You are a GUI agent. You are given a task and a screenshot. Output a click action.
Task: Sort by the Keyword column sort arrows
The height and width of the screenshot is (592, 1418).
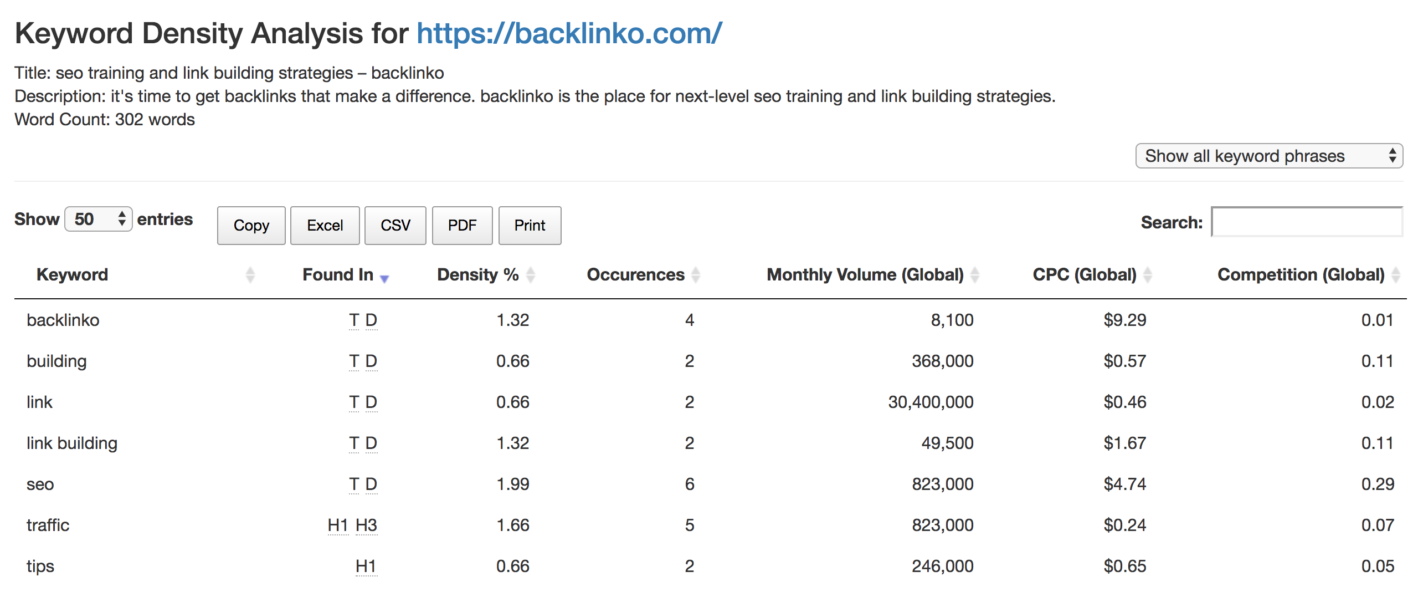coord(250,275)
